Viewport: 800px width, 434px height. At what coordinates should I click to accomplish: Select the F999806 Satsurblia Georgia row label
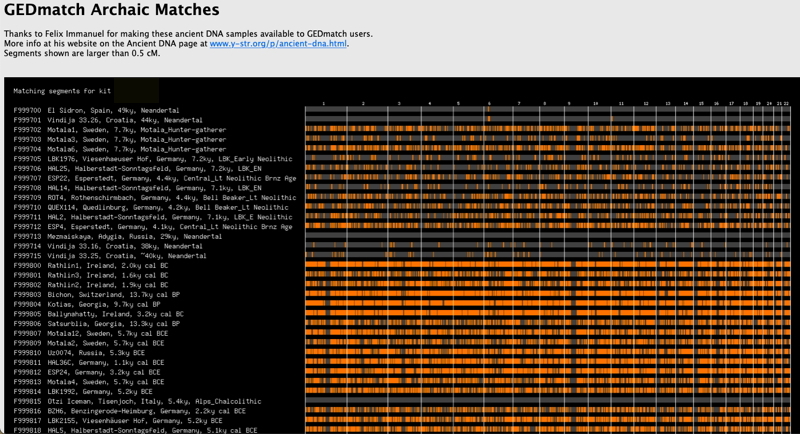[97, 324]
